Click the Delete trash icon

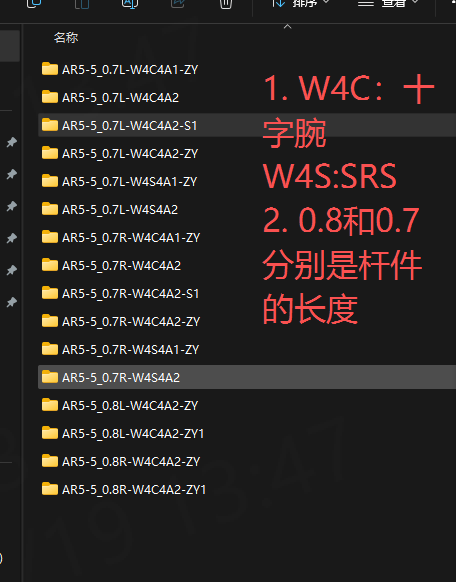(226, 4)
